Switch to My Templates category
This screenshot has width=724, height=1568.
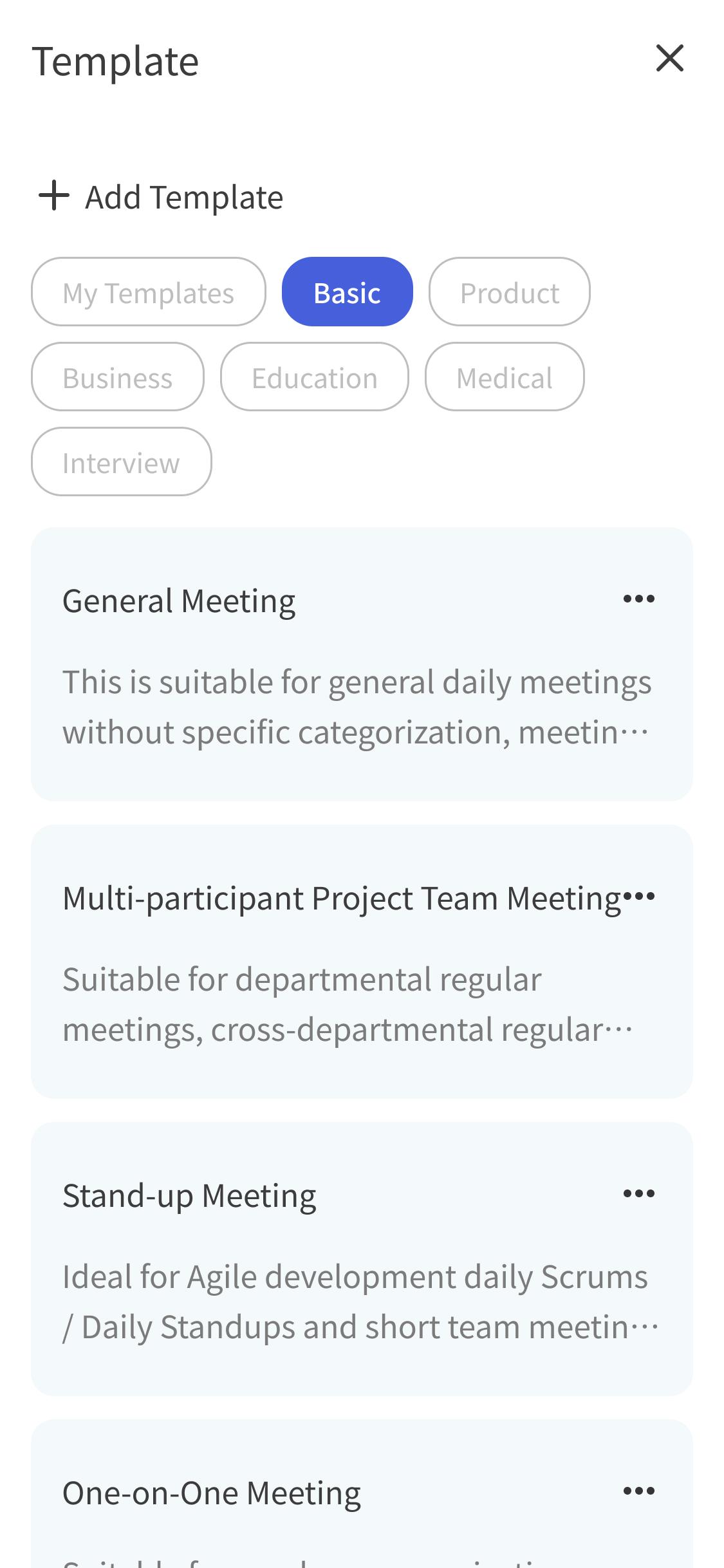tap(148, 292)
